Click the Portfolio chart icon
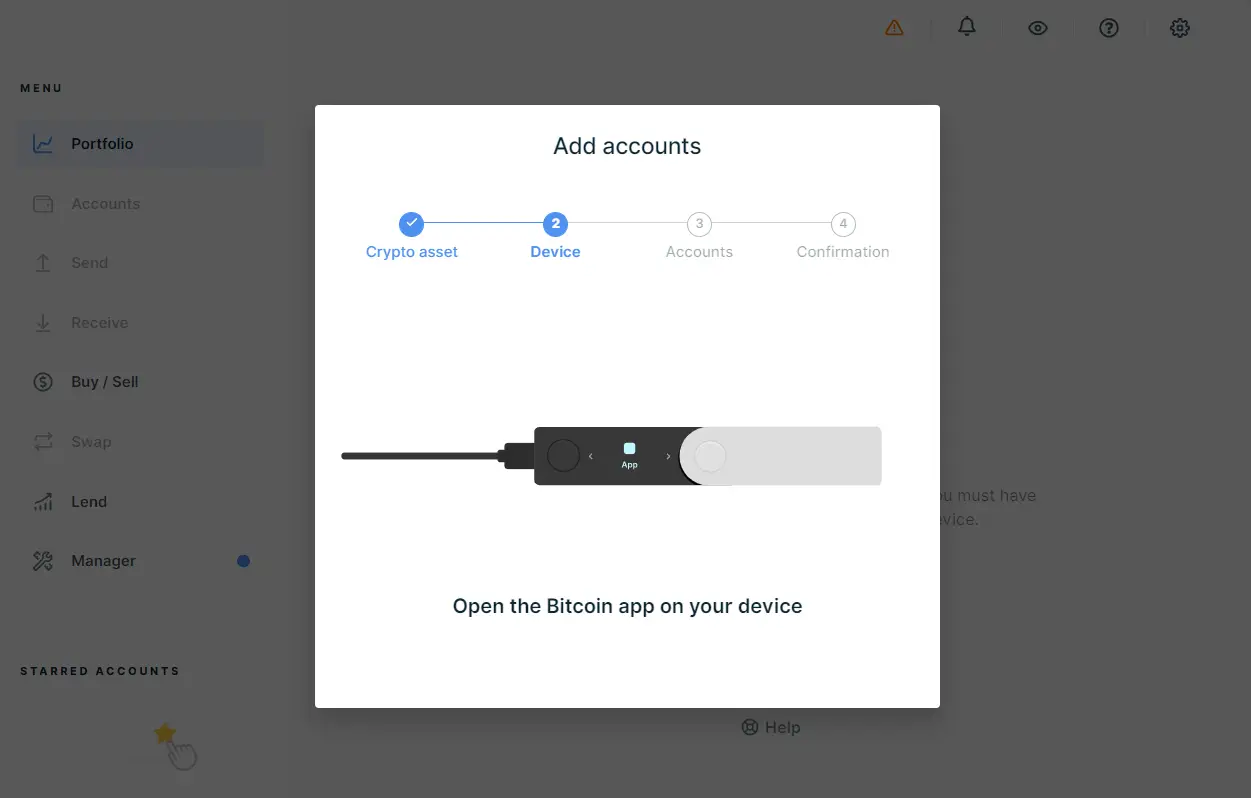Viewport: 1251px width, 798px height. coord(43,144)
